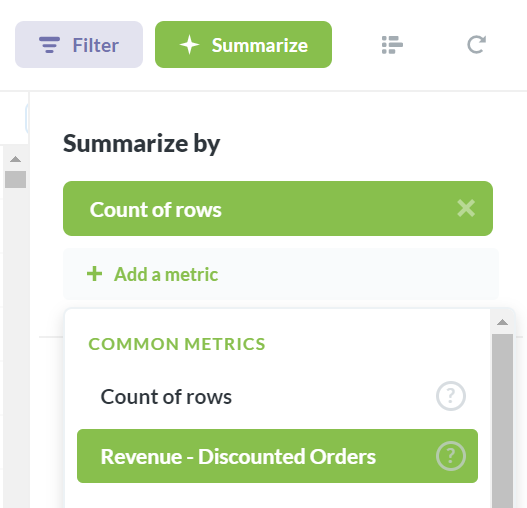The image size is (527, 508).
Task: Open the green Count of rows pill
Action: [278, 208]
